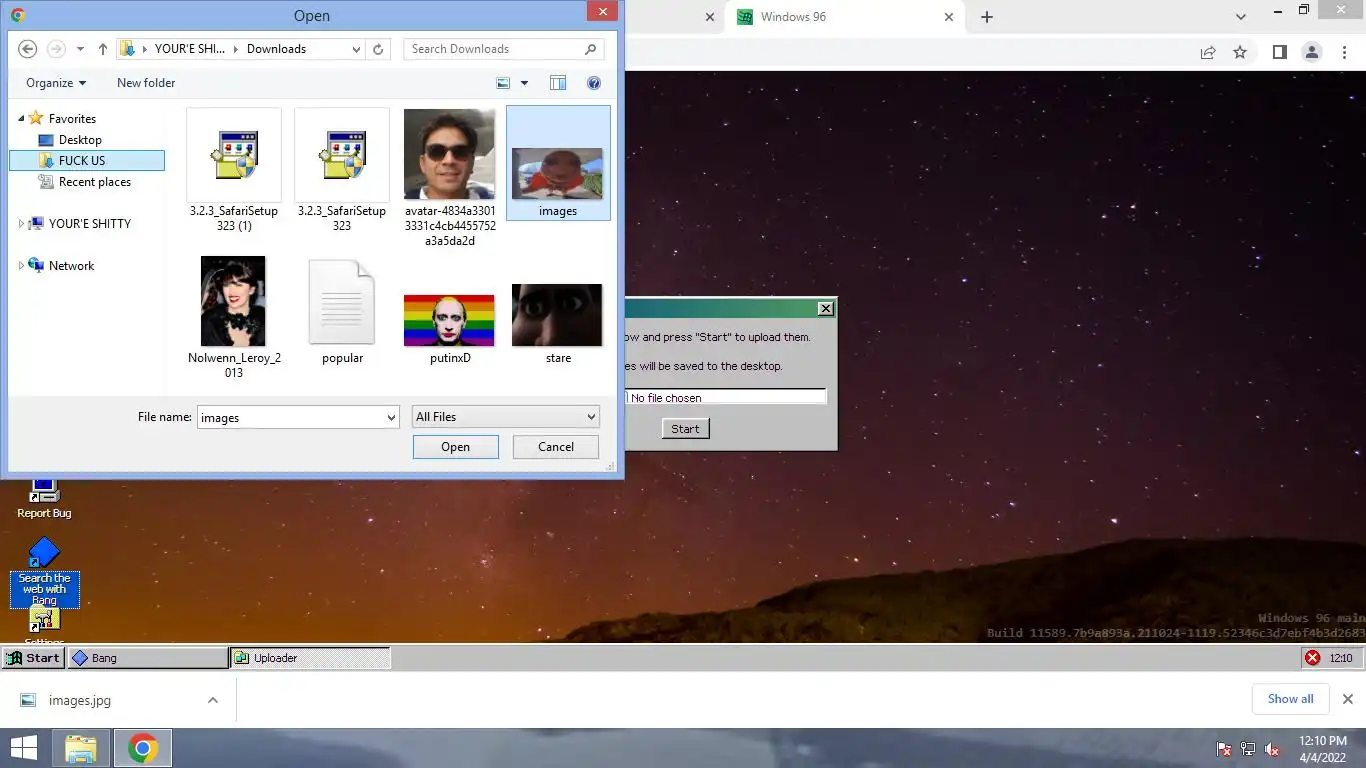
Task: Click the No file chosen field
Action: click(x=726, y=398)
